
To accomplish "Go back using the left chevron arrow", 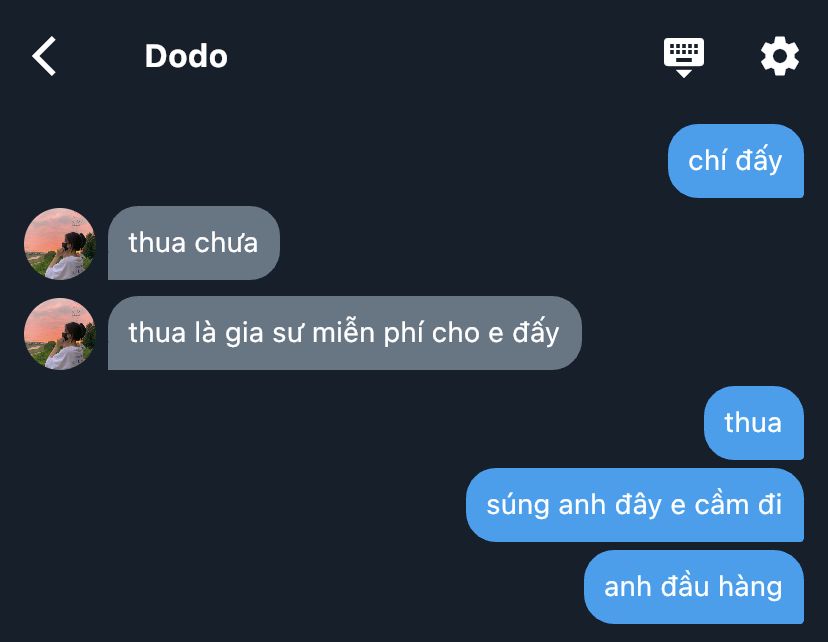I will point(44,56).
